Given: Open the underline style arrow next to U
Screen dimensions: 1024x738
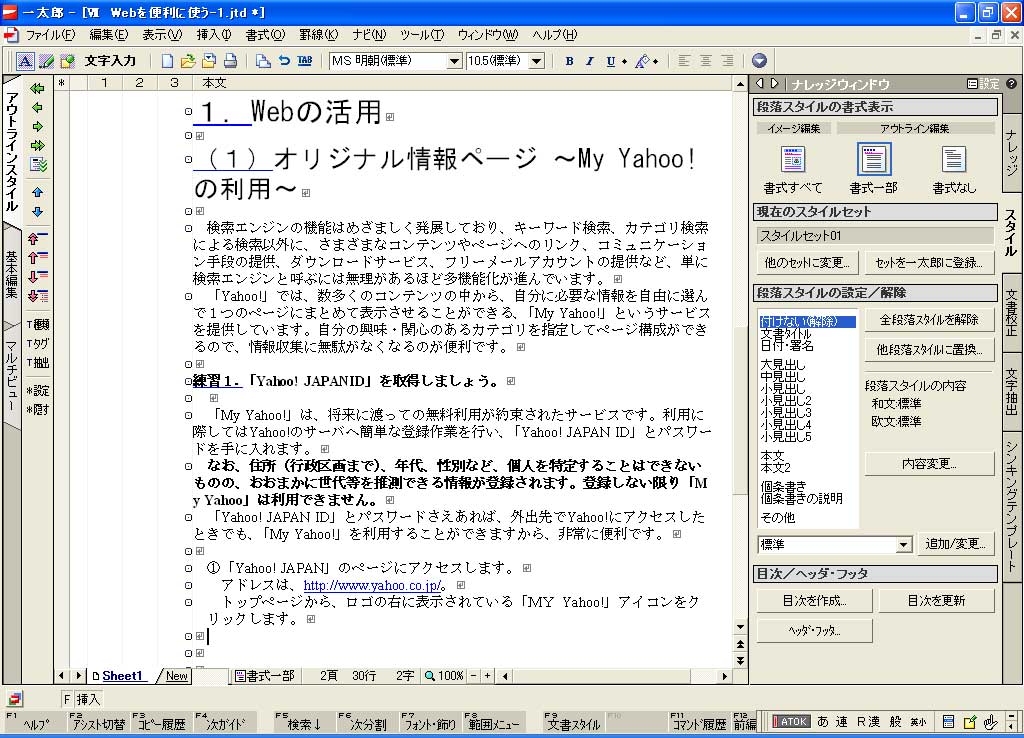Looking at the screenshot, I should (x=624, y=61).
